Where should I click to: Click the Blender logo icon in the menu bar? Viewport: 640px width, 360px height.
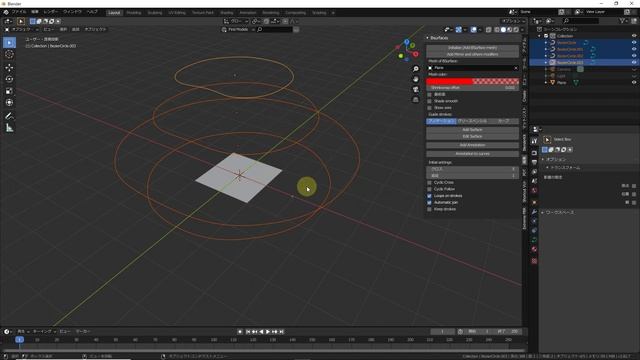click(5, 12)
